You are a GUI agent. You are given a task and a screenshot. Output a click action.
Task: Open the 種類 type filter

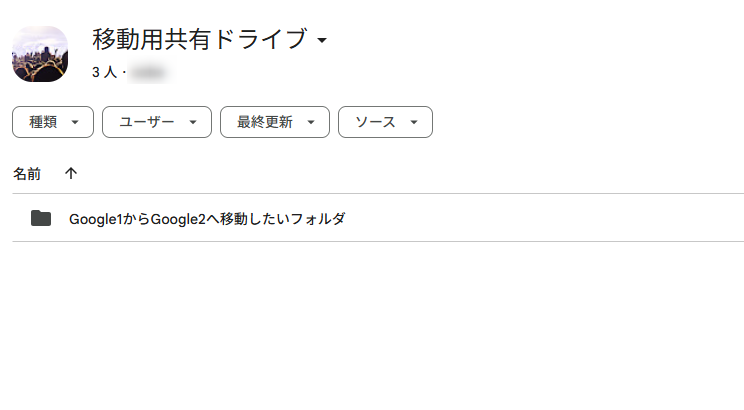click(53, 122)
